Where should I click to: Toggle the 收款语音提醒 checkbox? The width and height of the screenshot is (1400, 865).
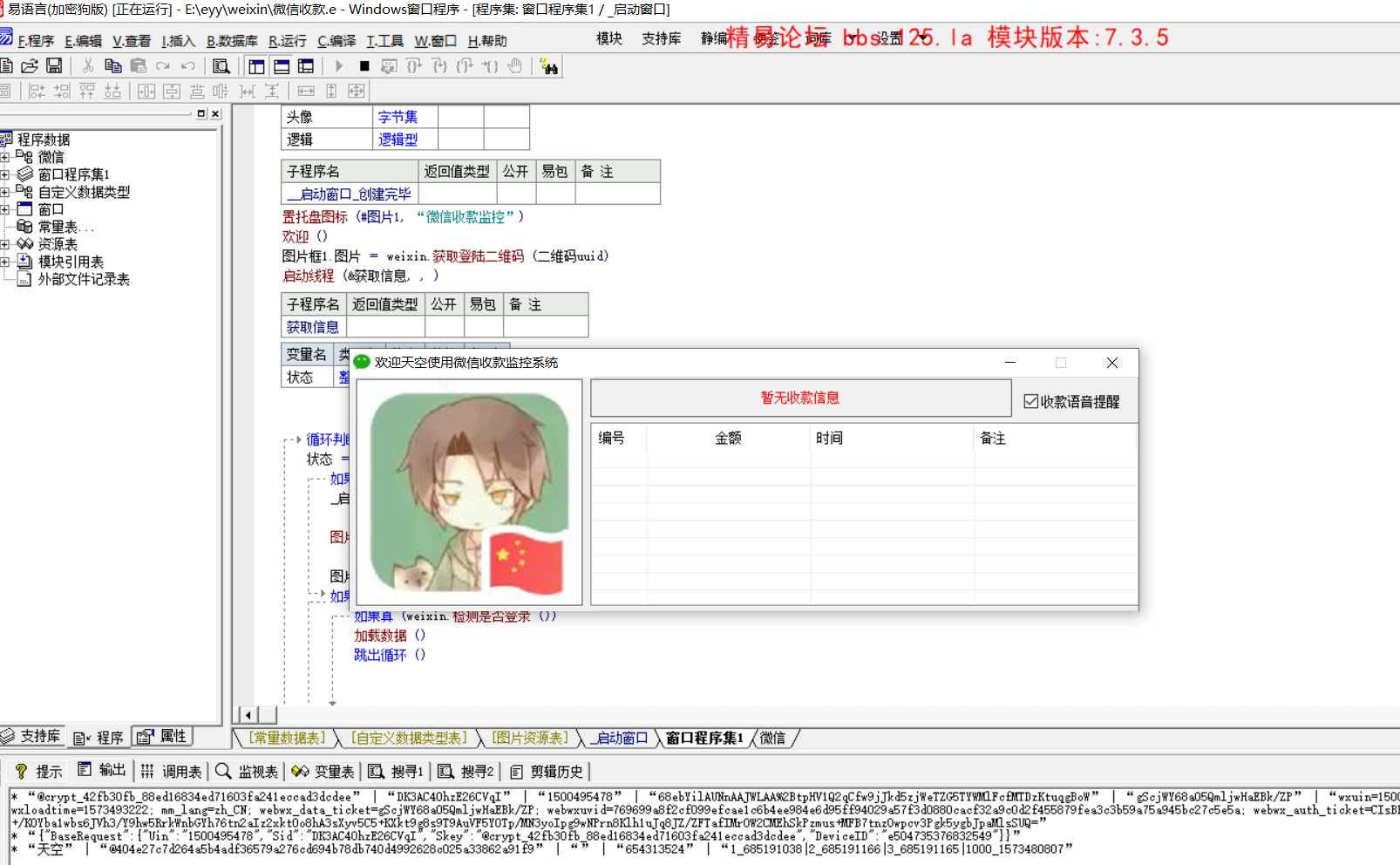(1031, 401)
